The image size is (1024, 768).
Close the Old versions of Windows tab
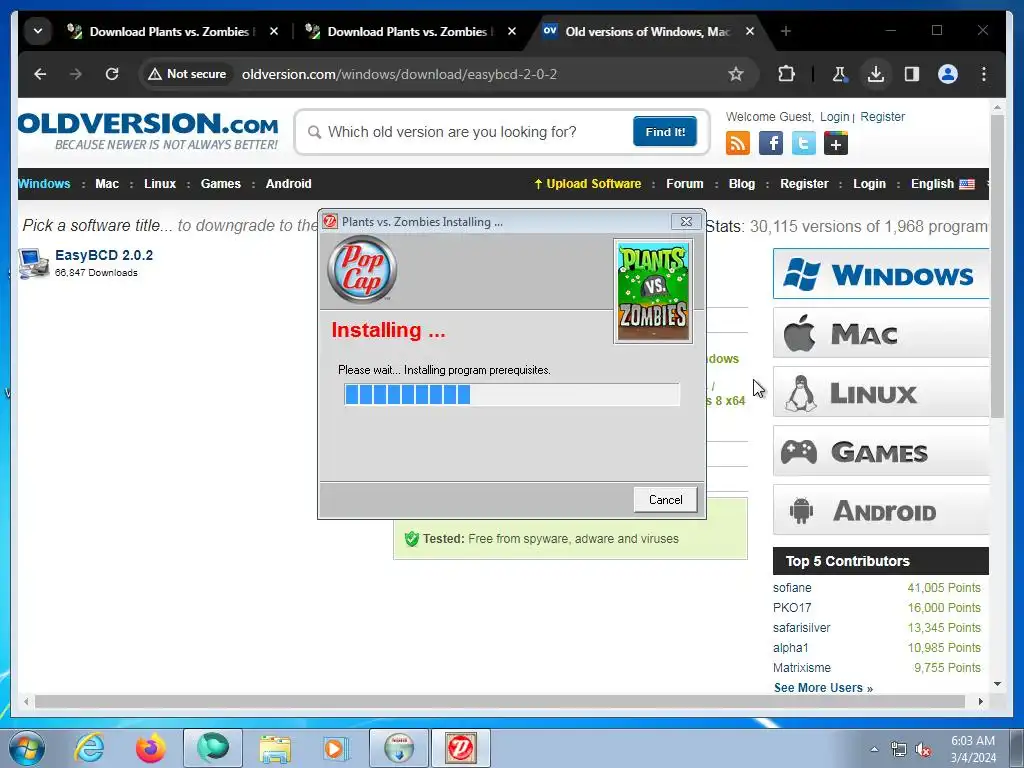coord(750,31)
